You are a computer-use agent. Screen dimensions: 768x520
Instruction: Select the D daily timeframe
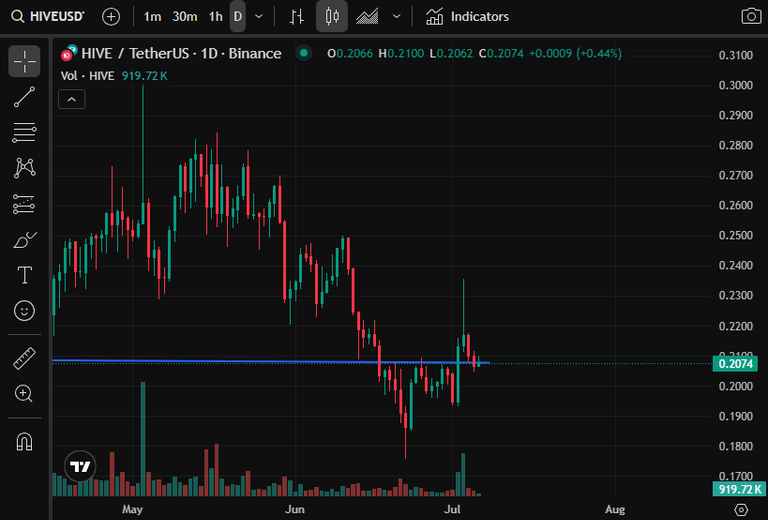[x=238, y=17]
